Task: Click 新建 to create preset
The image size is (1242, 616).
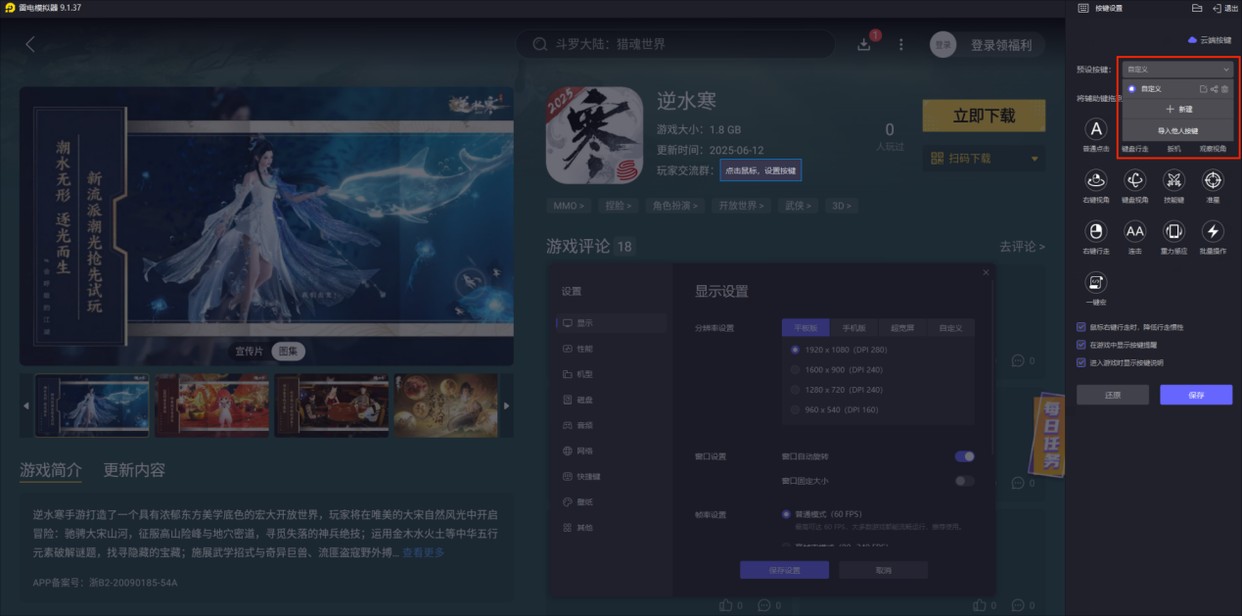Action: tap(1178, 109)
